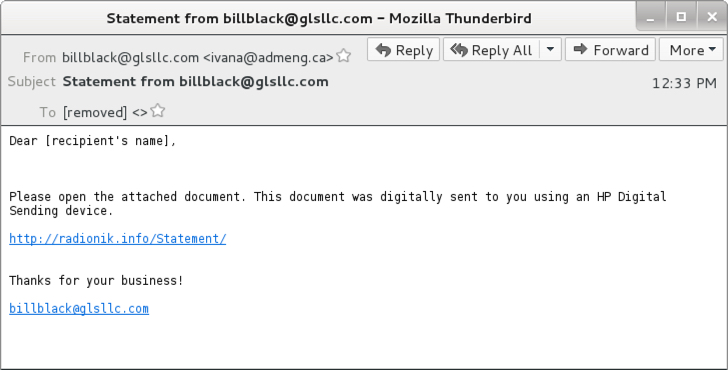The width and height of the screenshot is (728, 370).
Task: Maximize the Thunderbird message window
Action: coord(681,17)
